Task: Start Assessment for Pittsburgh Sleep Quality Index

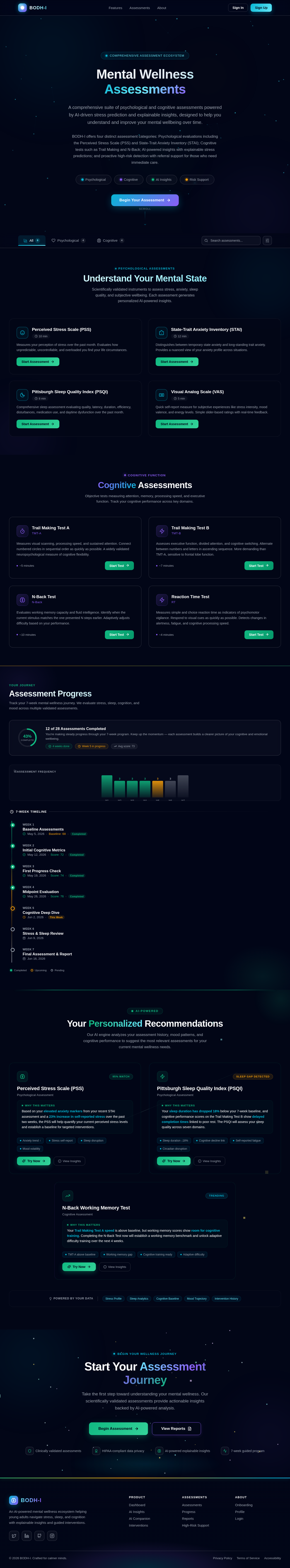Action: (x=38, y=424)
